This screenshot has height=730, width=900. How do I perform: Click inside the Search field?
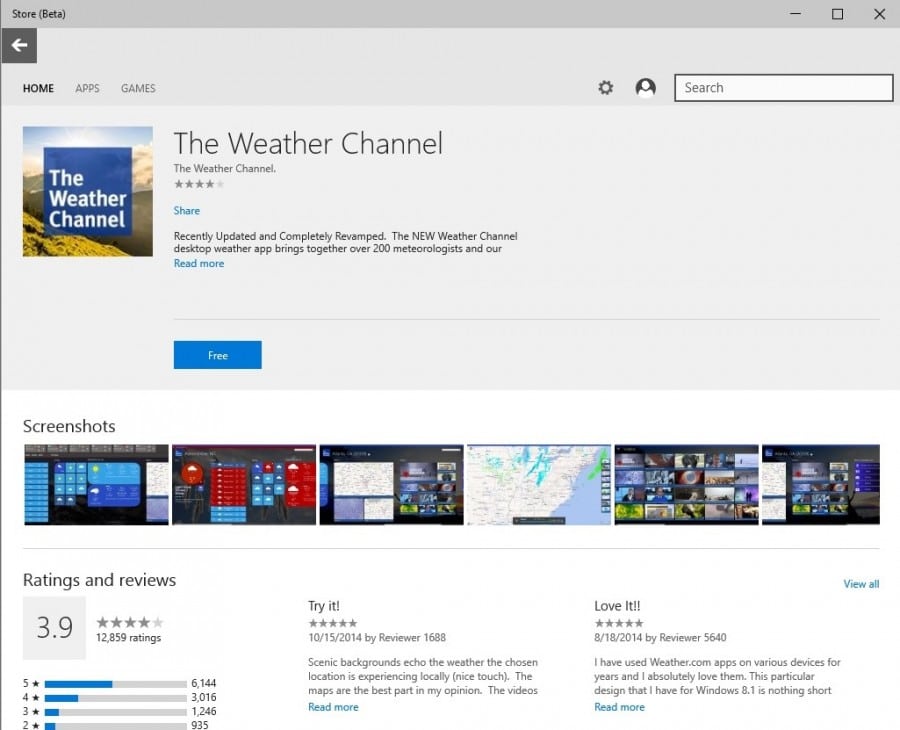click(x=783, y=87)
